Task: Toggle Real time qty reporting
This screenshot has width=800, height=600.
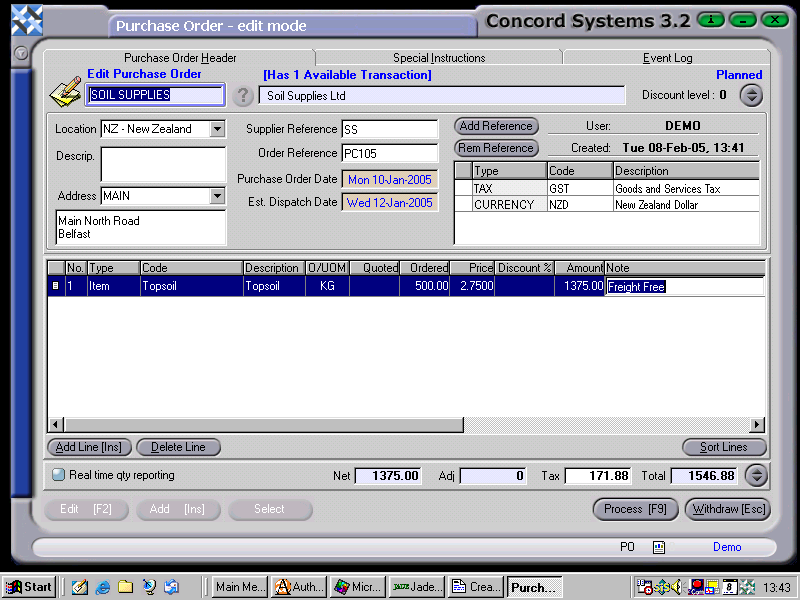Action: click(57, 475)
